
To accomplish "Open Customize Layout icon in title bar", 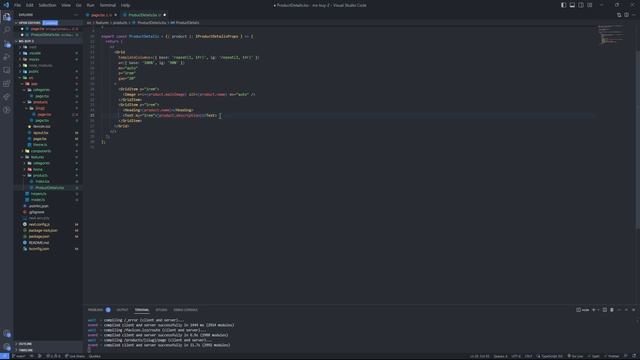I will (590, 5).
